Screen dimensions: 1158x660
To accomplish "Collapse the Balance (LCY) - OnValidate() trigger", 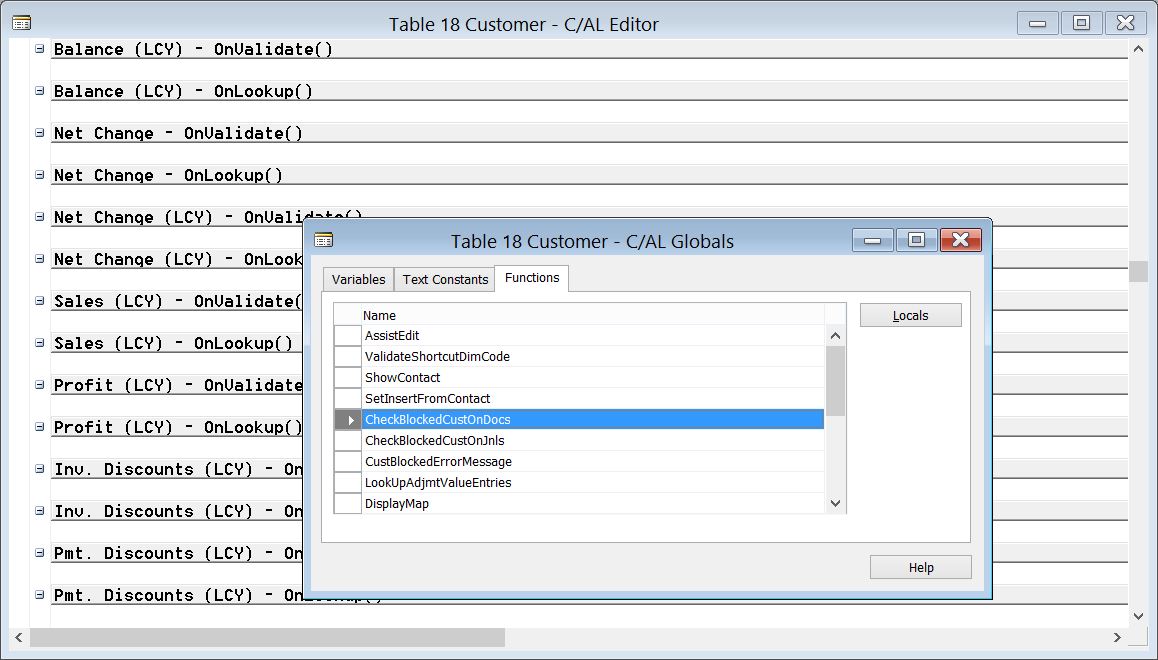I will tap(40, 49).
